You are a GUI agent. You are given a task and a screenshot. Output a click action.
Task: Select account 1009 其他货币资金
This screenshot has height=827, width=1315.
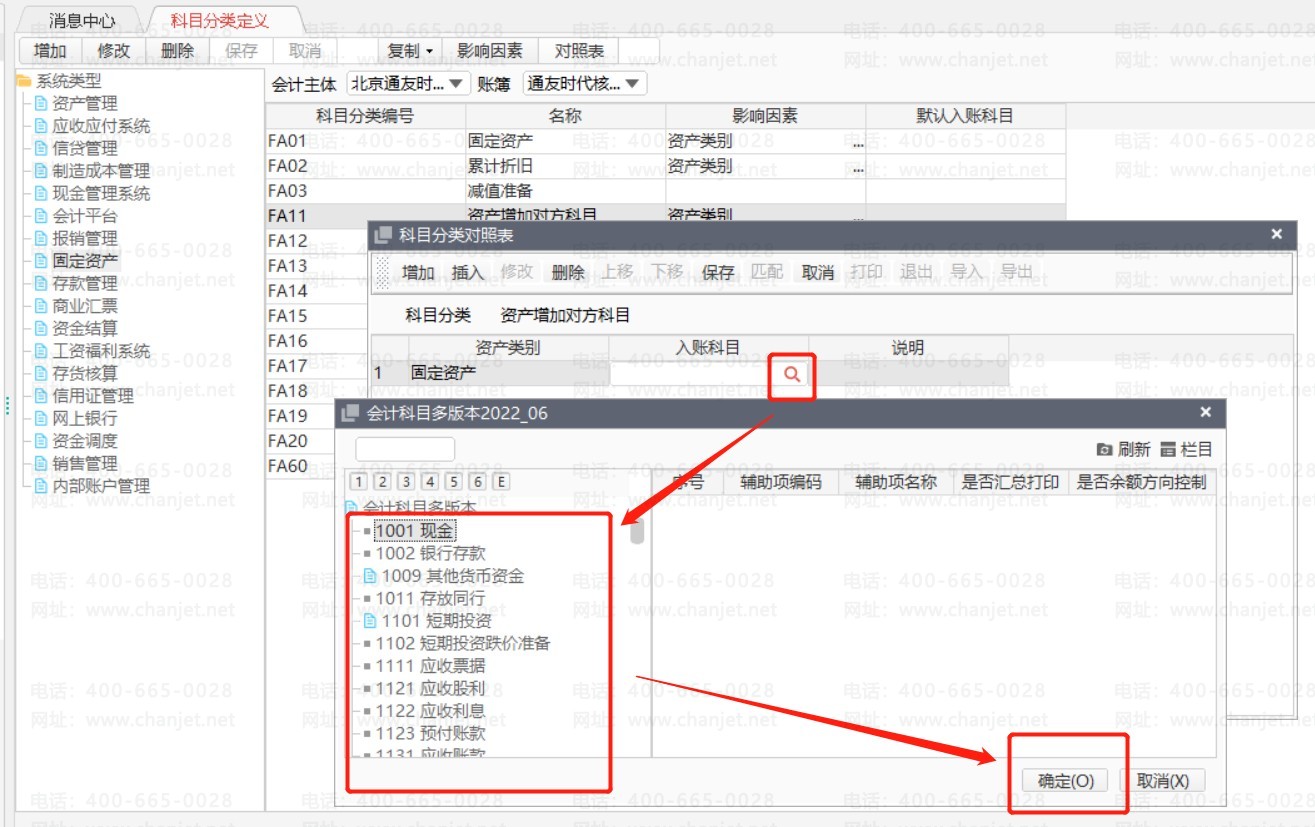[453, 576]
